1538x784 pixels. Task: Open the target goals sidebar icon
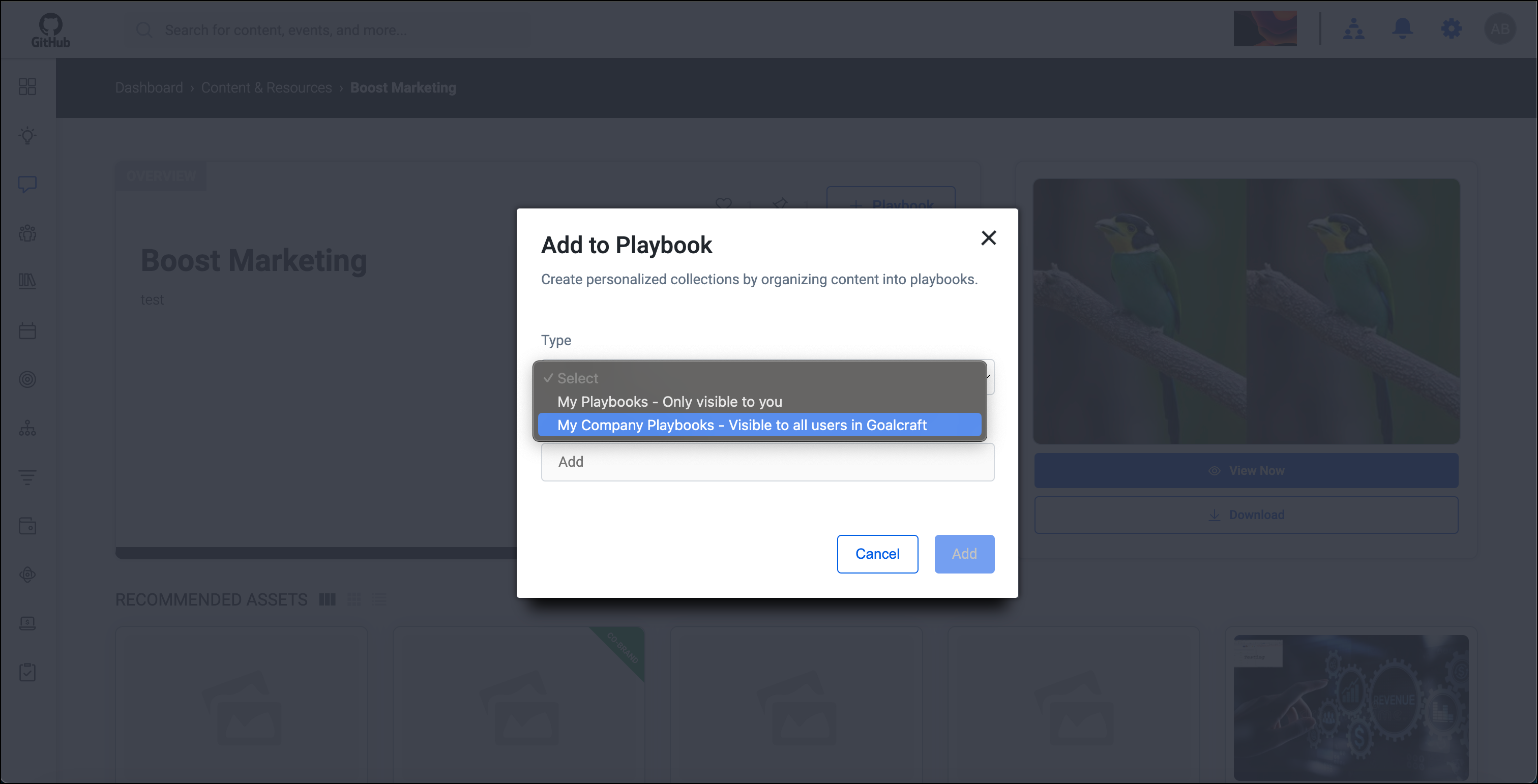tap(27, 379)
